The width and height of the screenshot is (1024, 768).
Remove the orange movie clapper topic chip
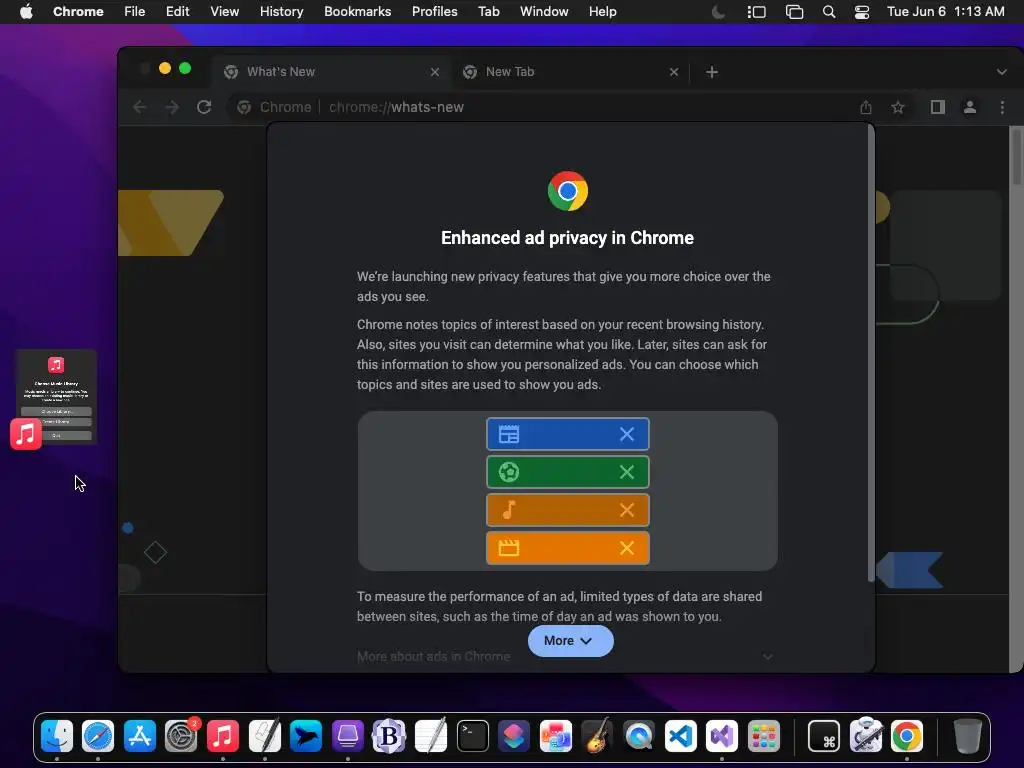tap(626, 548)
